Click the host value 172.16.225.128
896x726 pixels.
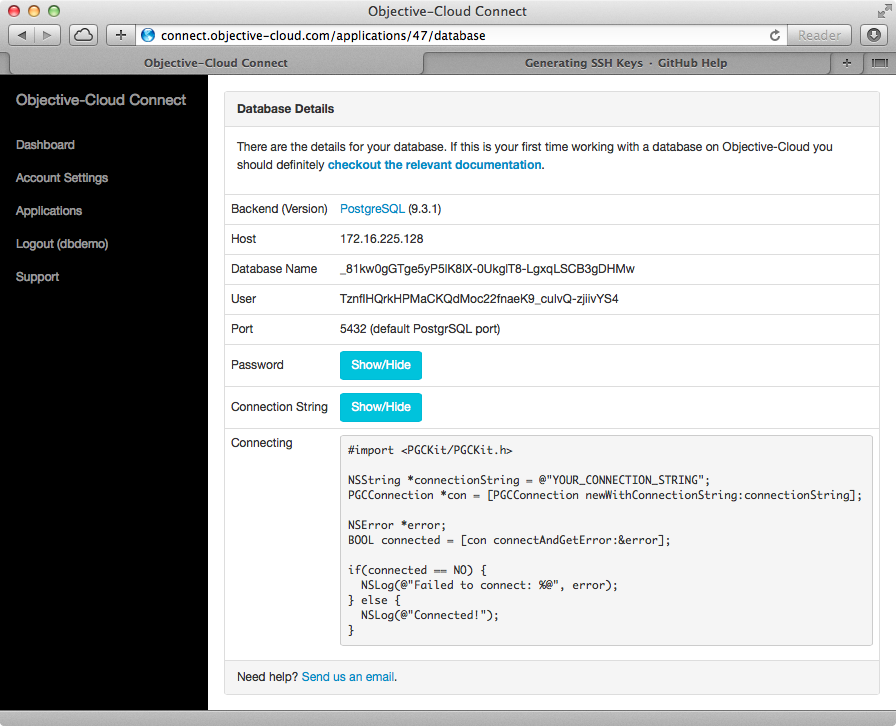[381, 239]
